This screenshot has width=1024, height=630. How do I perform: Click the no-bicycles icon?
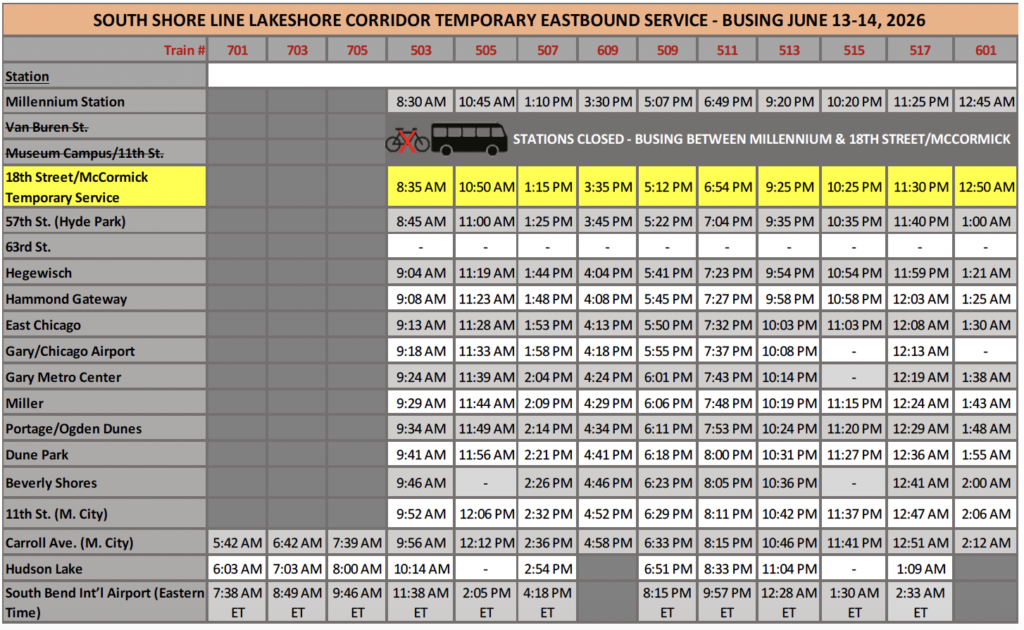407,140
